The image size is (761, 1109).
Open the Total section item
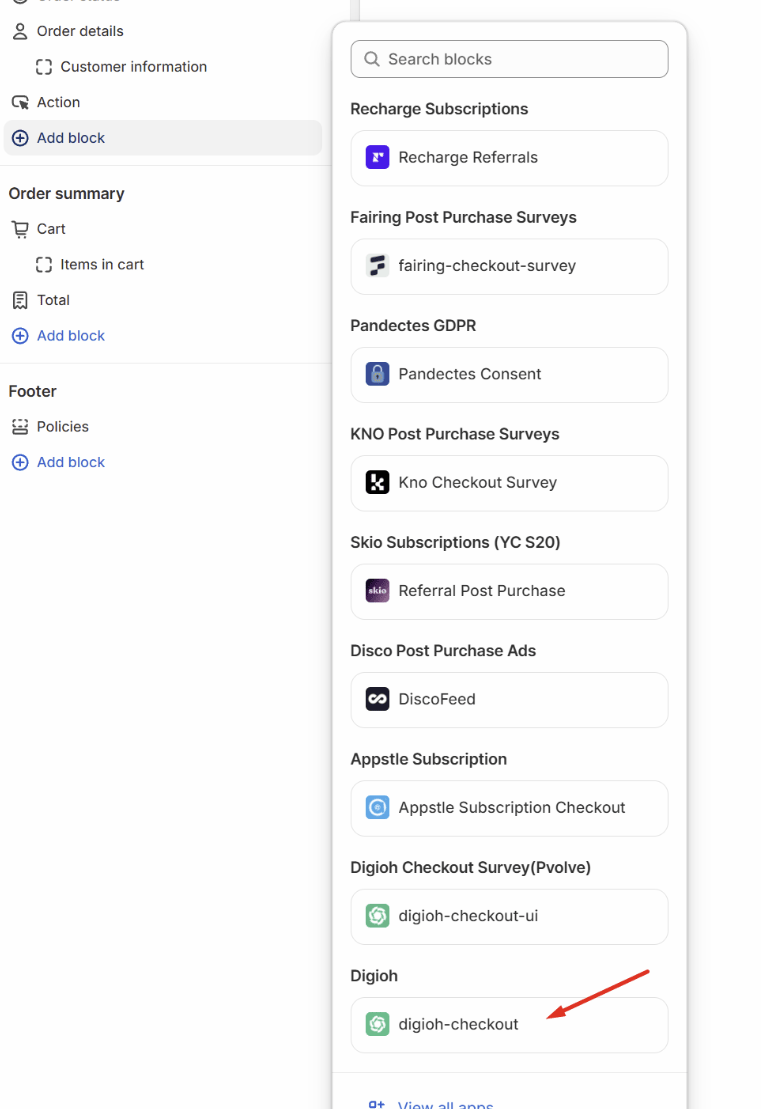click(53, 300)
